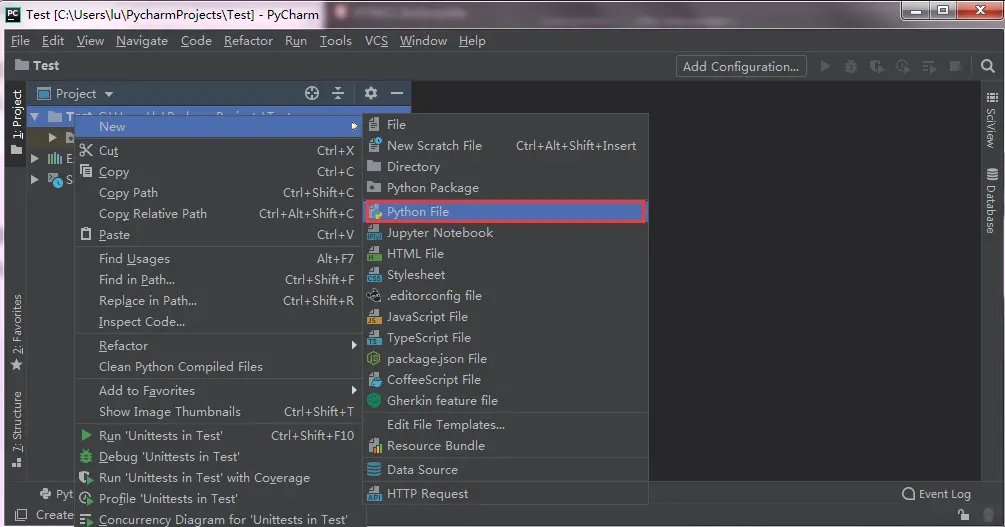Click the greyed Run arrow in toolbar
1005x527 pixels.
click(x=826, y=66)
